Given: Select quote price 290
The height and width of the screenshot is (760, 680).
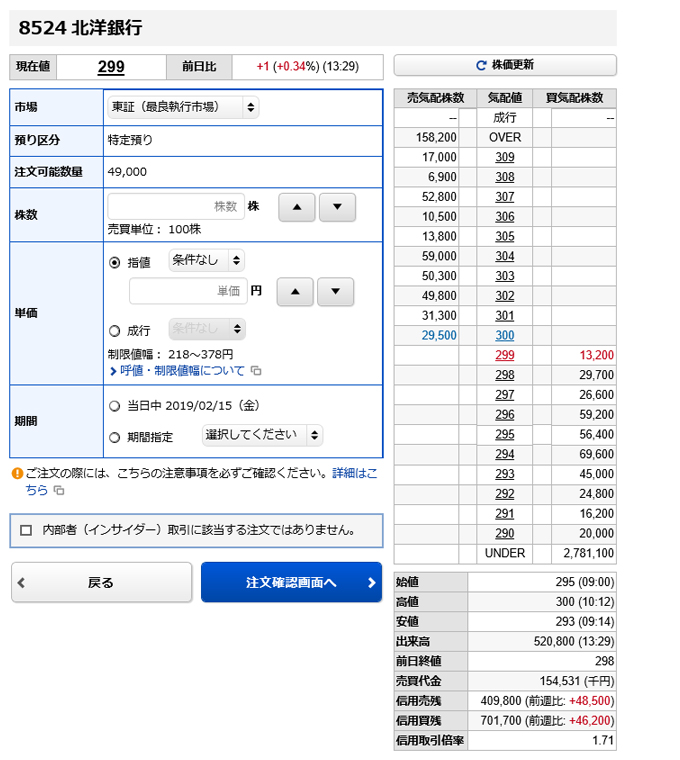Looking at the screenshot, I should 505,534.
